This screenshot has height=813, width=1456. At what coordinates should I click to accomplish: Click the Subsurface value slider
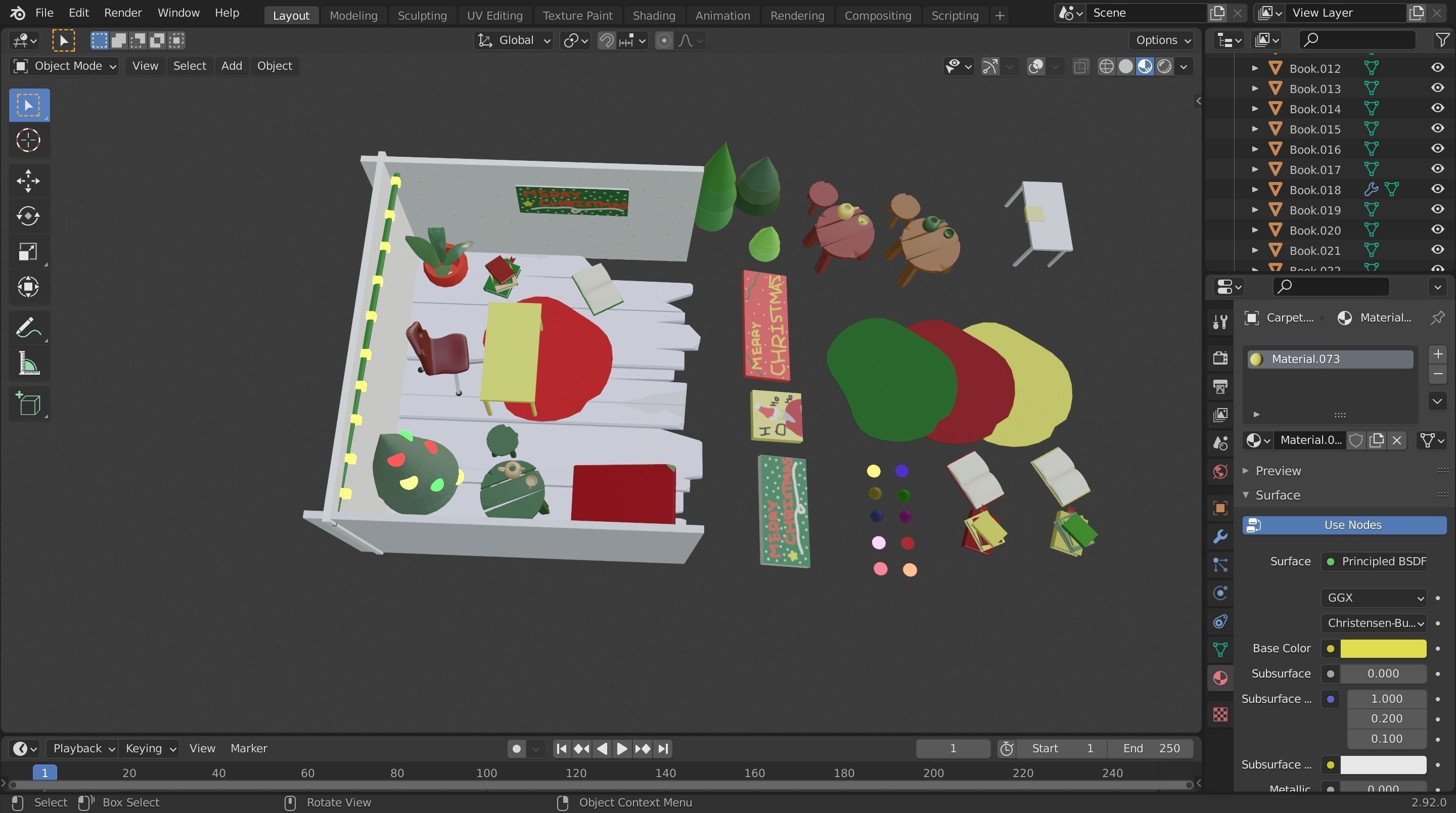pos(1383,674)
